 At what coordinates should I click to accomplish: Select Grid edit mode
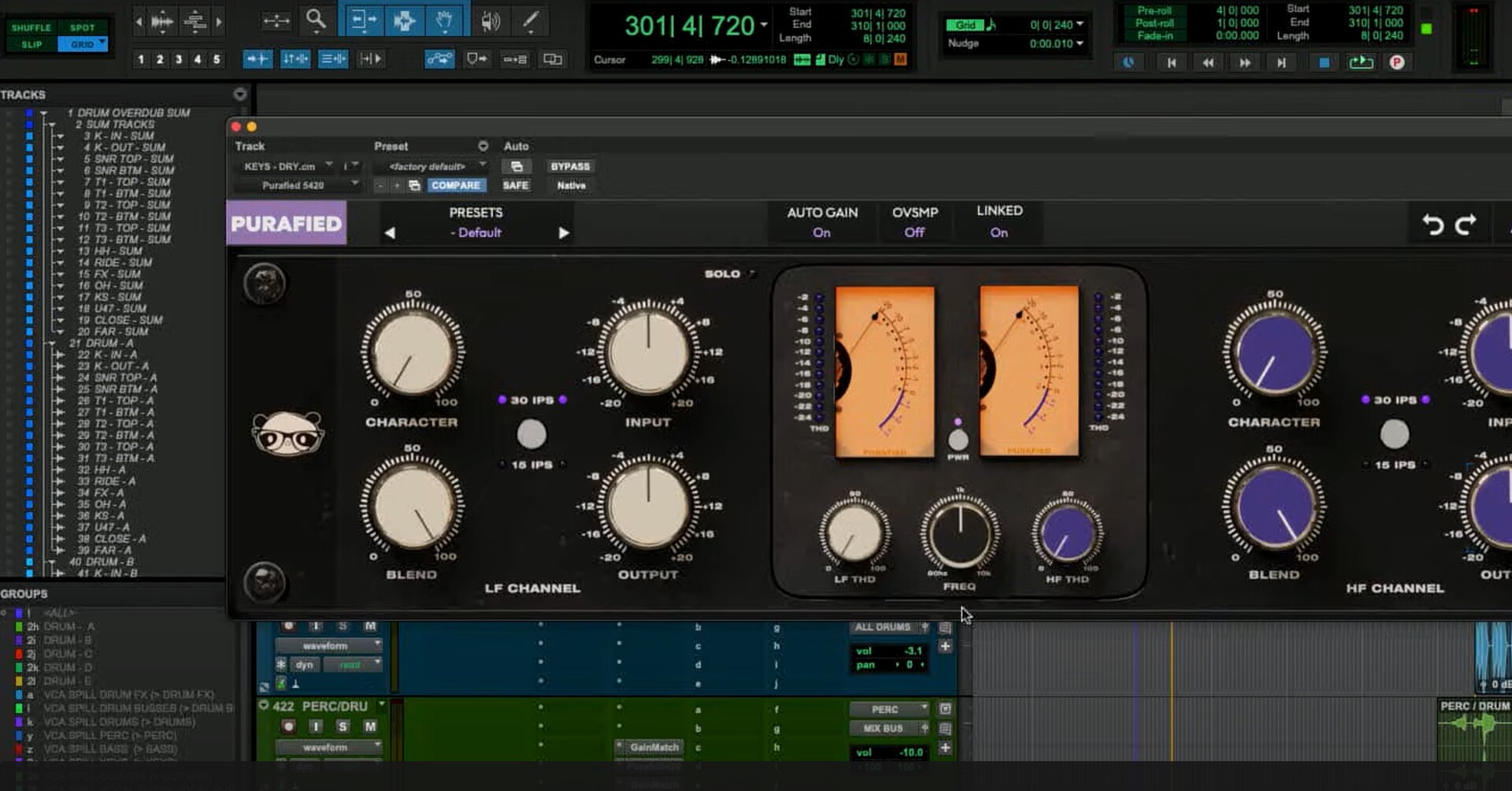(83, 45)
